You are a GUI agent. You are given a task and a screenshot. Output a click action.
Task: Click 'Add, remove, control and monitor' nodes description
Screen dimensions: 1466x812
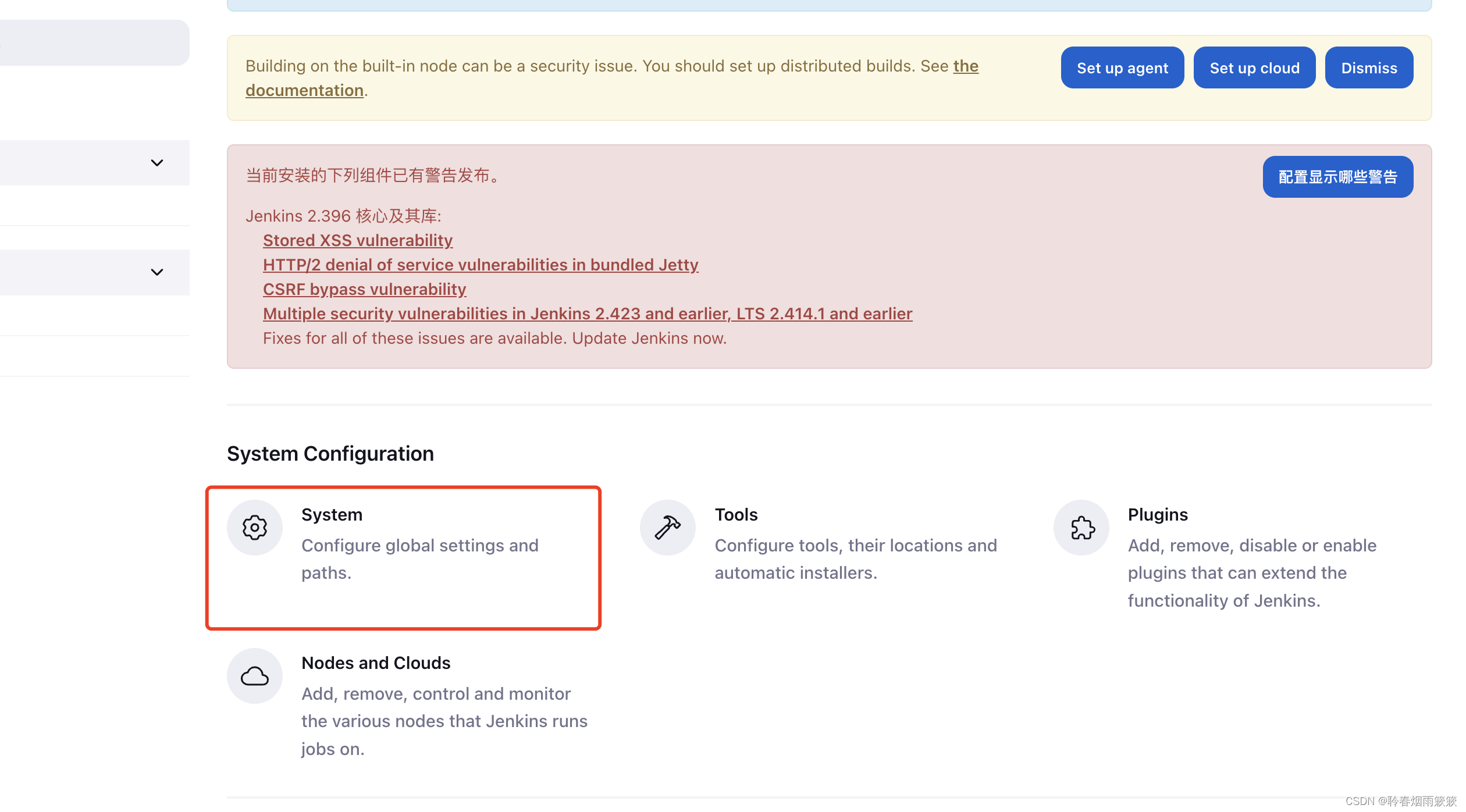coord(444,721)
